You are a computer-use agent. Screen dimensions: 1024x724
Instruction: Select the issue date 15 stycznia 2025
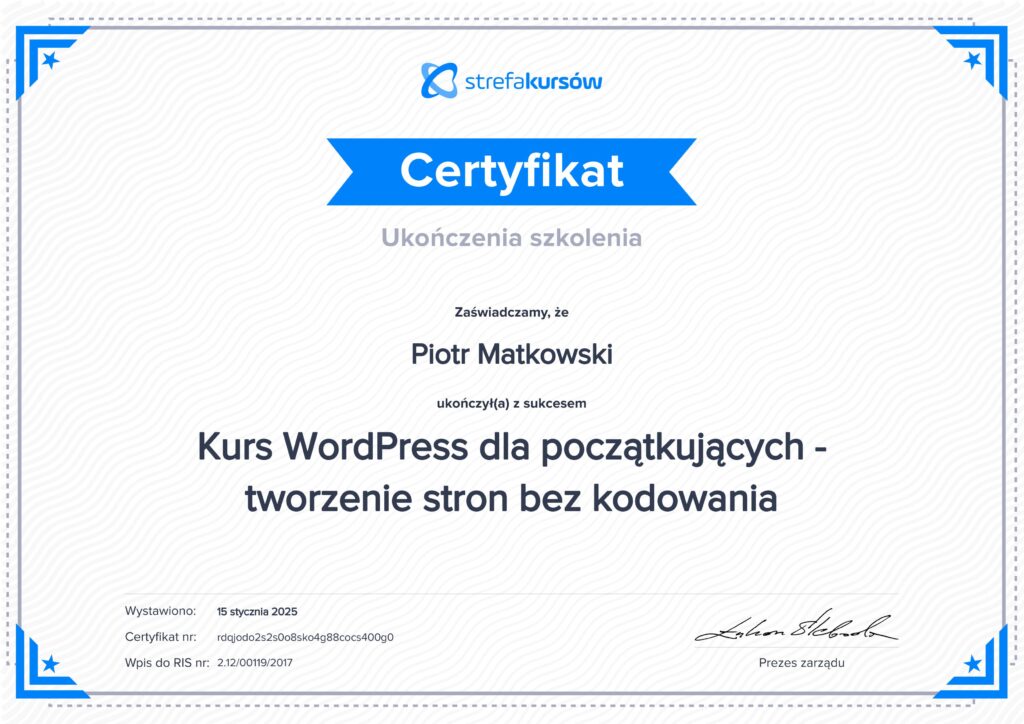point(257,611)
